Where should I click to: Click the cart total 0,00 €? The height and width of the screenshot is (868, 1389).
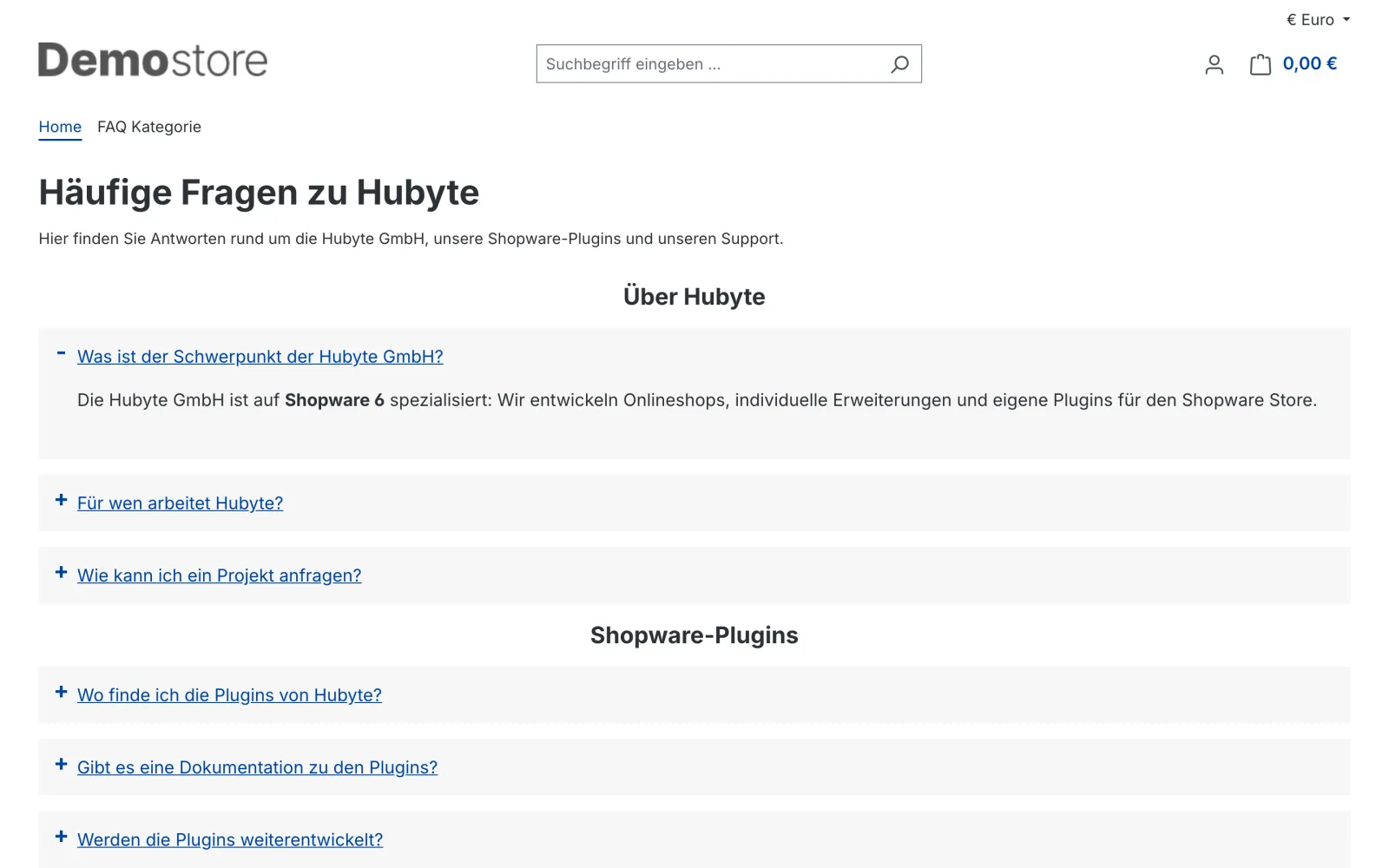(x=1309, y=63)
